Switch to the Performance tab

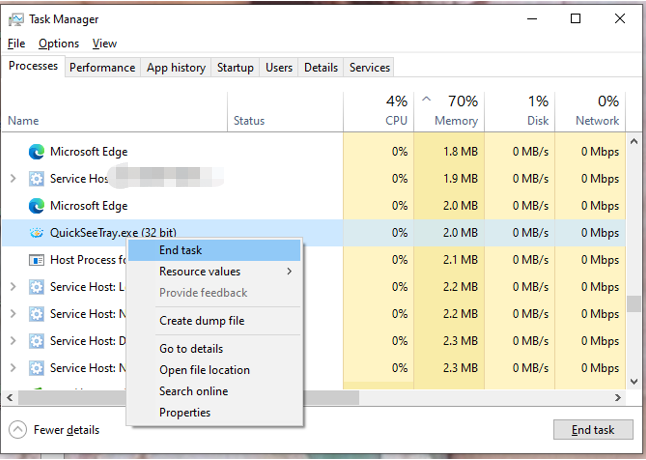tap(102, 68)
